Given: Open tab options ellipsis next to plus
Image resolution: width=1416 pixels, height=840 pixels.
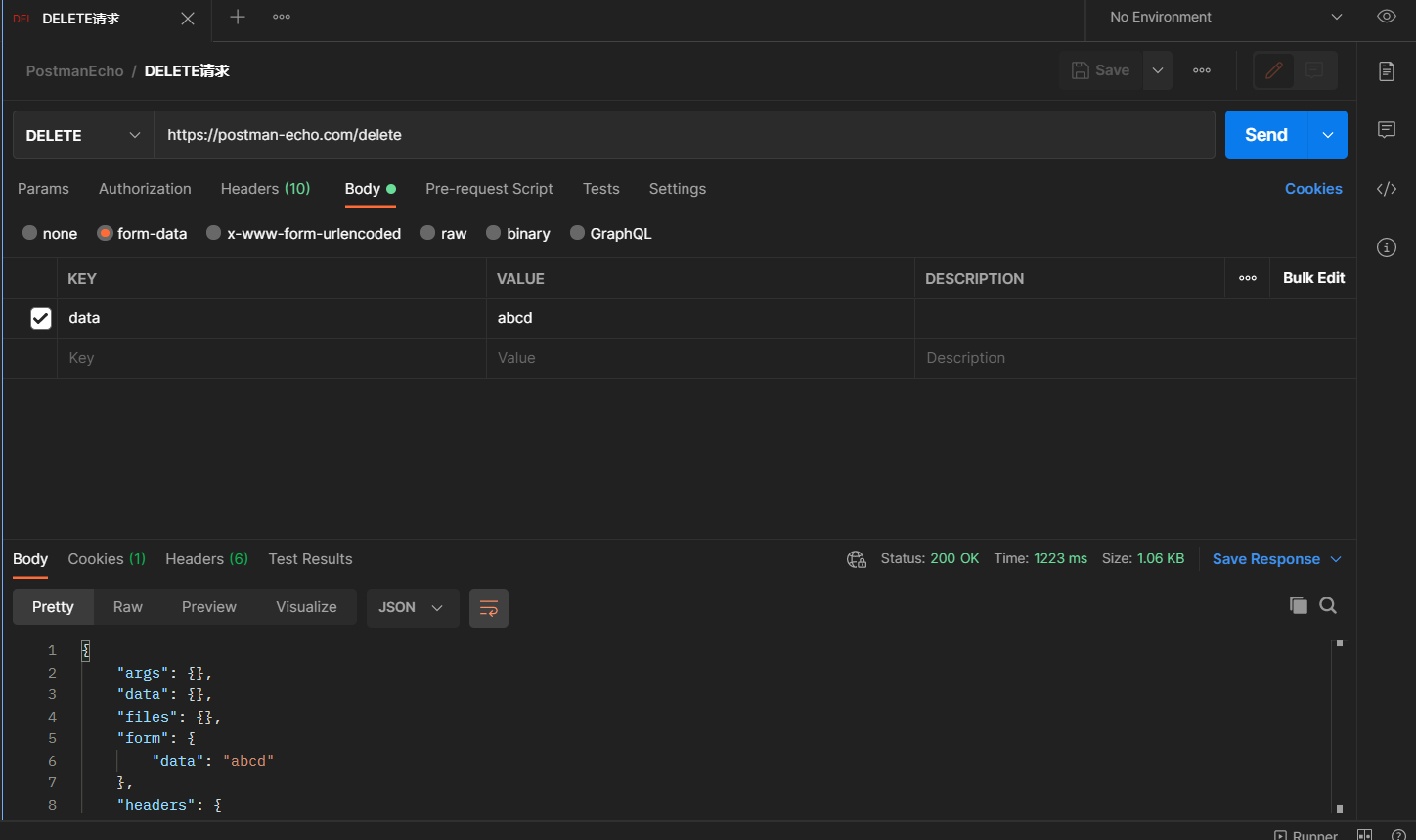Looking at the screenshot, I should pyautogui.click(x=282, y=17).
